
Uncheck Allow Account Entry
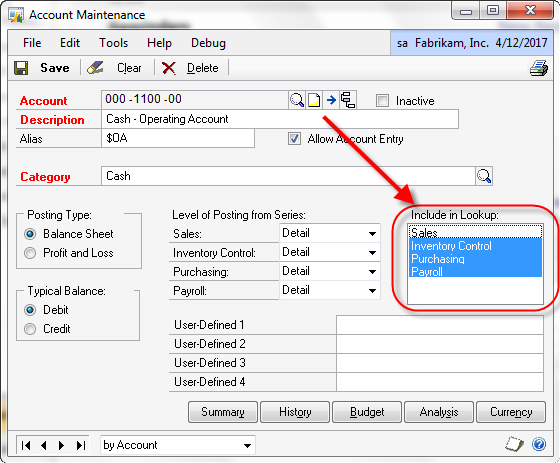[x=294, y=139]
